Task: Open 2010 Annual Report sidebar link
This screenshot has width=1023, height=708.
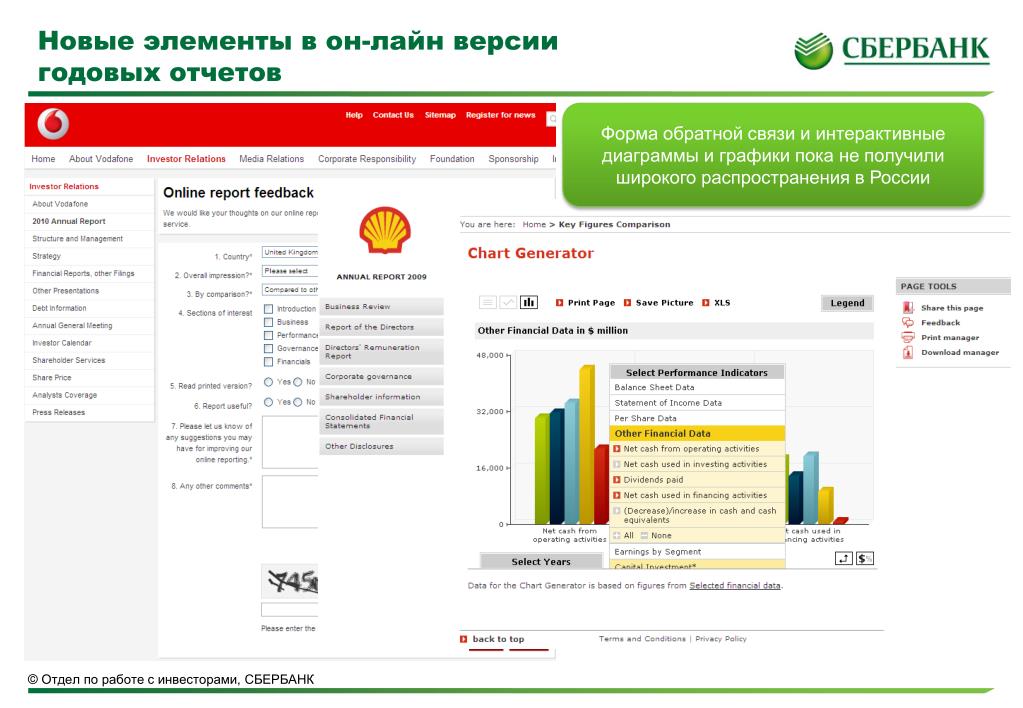Action: point(69,221)
